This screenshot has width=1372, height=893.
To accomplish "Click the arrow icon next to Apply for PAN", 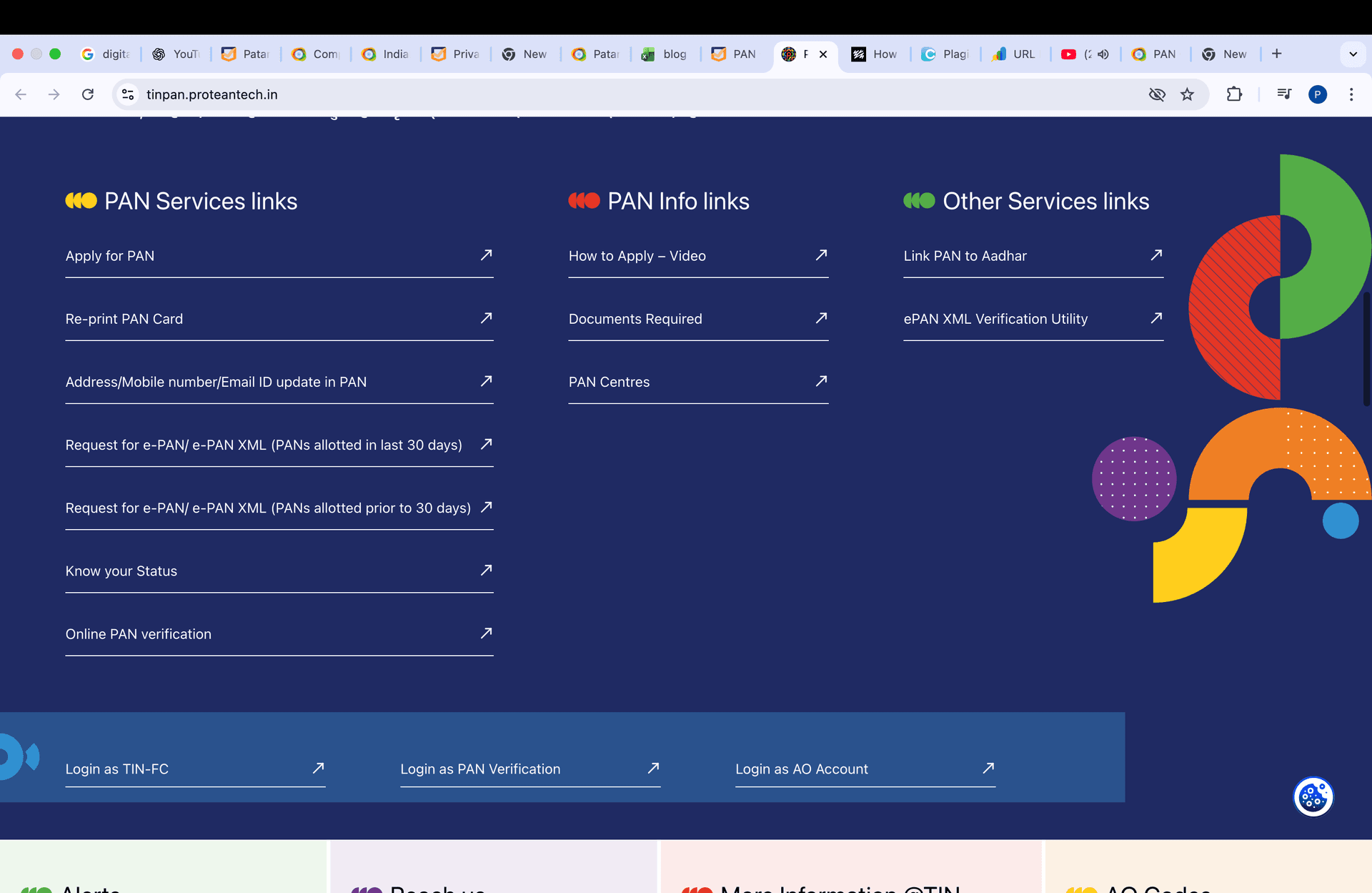I will click(486, 255).
